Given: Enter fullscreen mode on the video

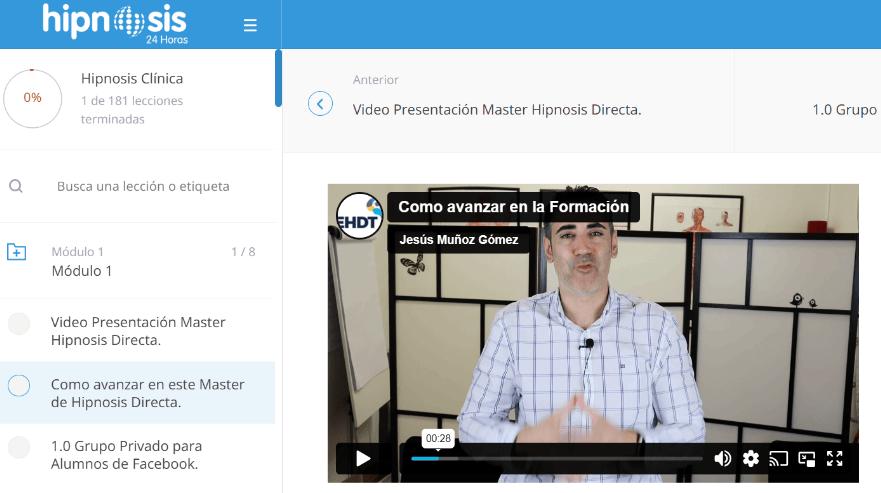Looking at the screenshot, I should point(835,458).
